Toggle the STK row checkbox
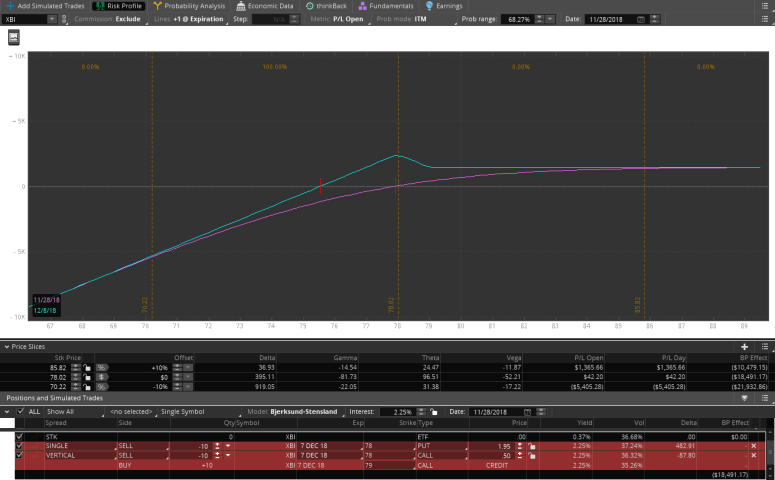 [x=19, y=436]
